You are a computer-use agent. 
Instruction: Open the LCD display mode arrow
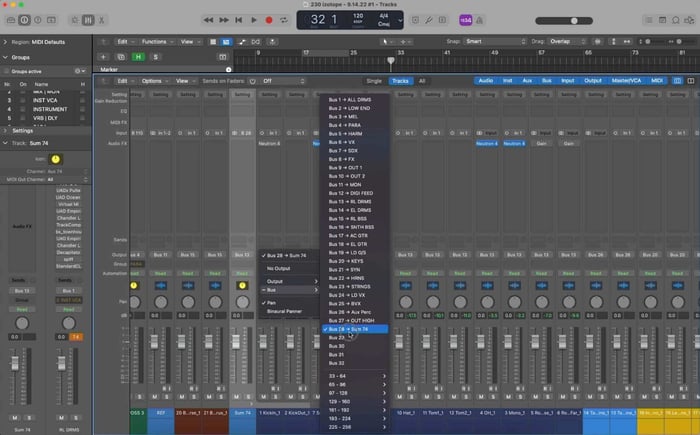point(400,20)
